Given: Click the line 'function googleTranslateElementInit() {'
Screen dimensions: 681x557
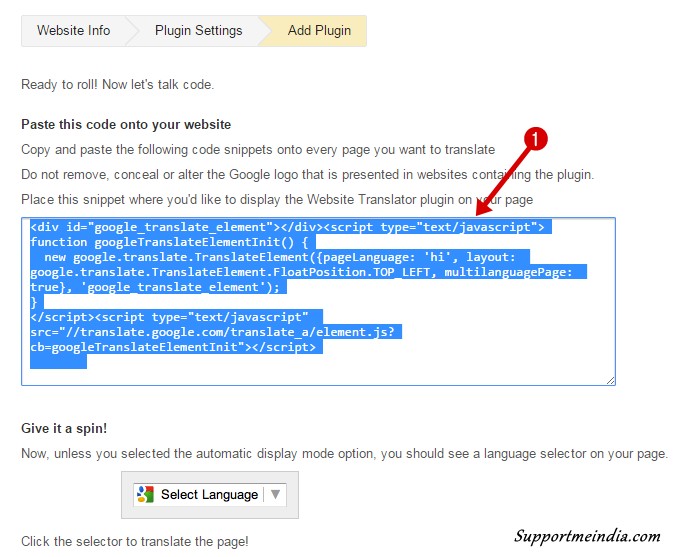Looking at the screenshot, I should 169,242.
